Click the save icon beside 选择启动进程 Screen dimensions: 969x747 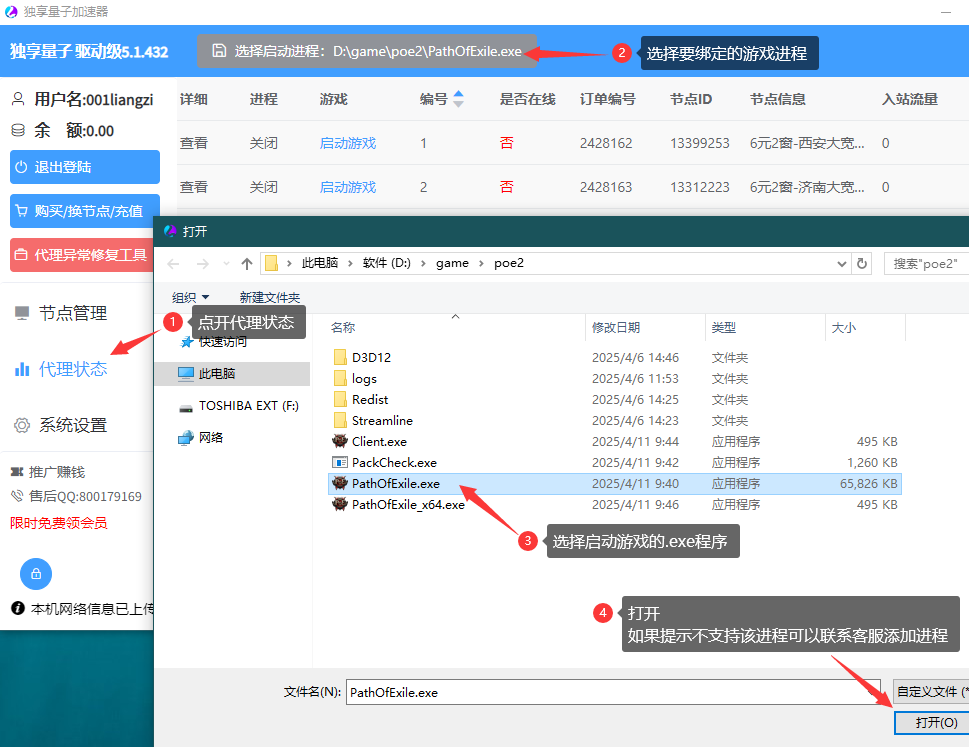[x=219, y=51]
